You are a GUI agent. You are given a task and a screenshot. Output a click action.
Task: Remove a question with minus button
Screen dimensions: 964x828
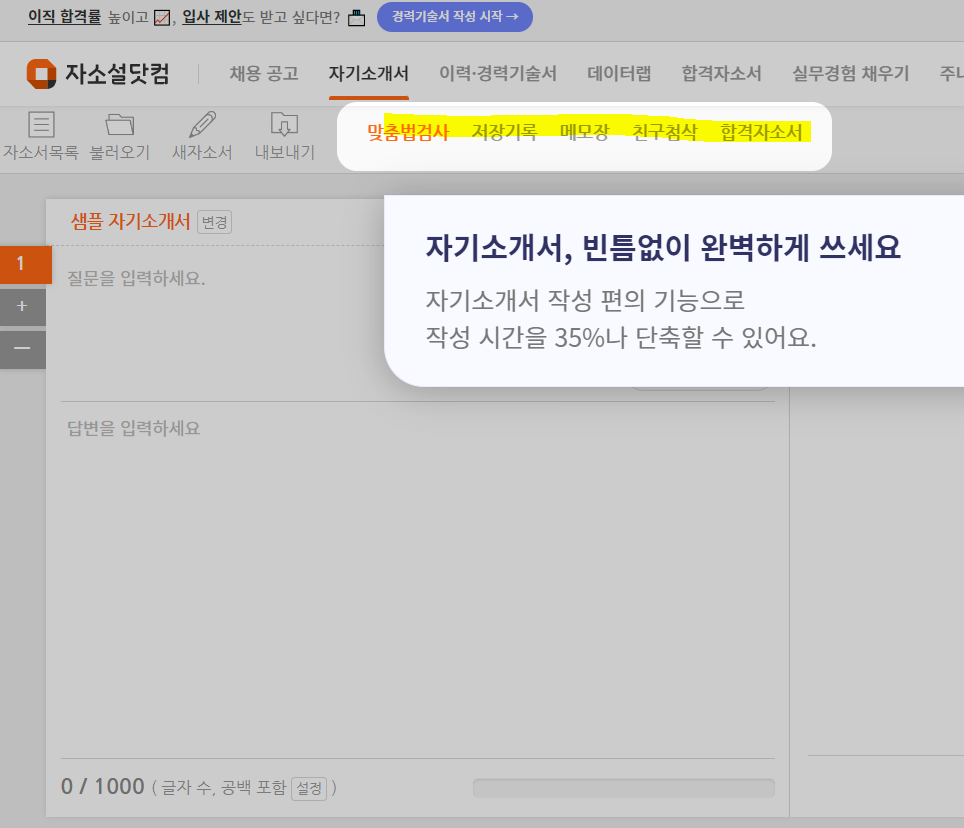pos(22,349)
